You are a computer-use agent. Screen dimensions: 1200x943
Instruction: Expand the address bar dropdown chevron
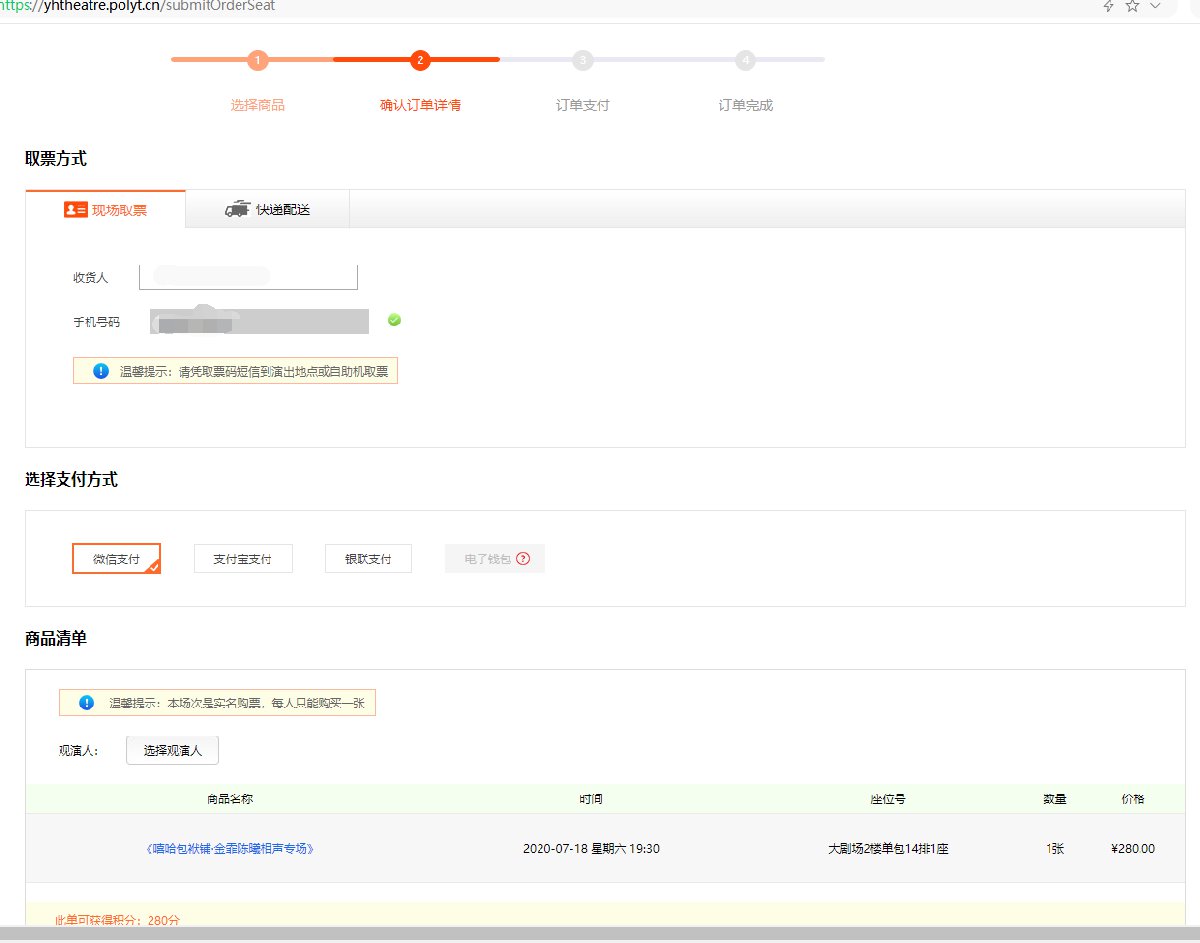1156,6
